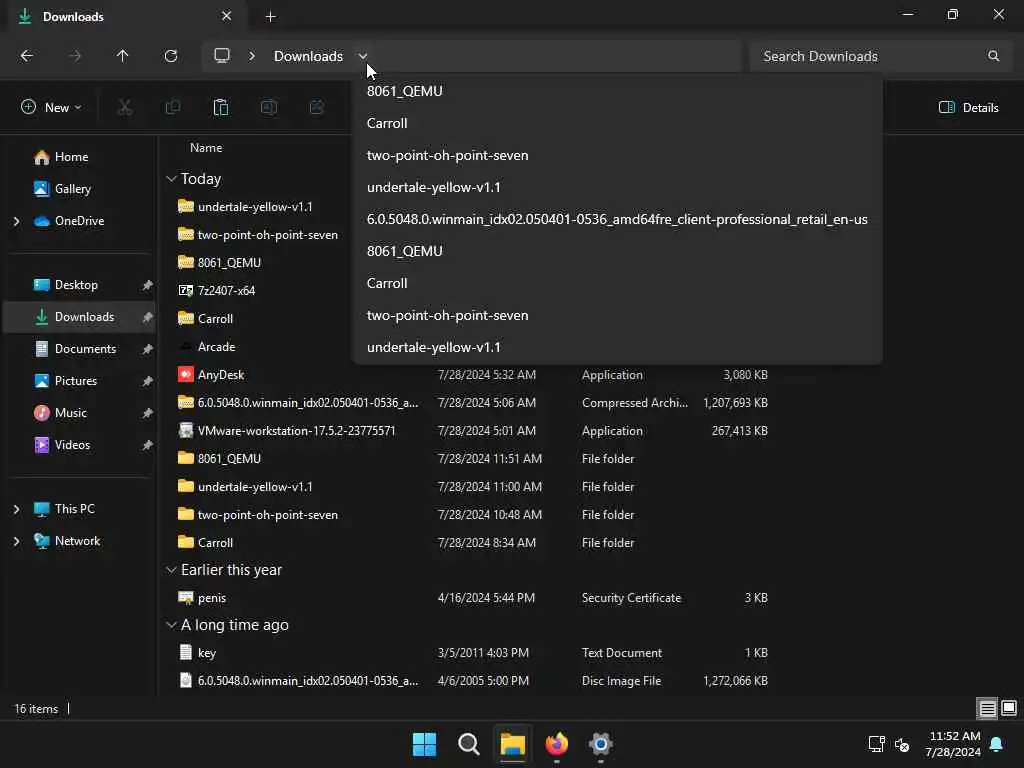Open the clock and date in taskbar
Image resolution: width=1024 pixels, height=768 pixels.
pos(953,744)
